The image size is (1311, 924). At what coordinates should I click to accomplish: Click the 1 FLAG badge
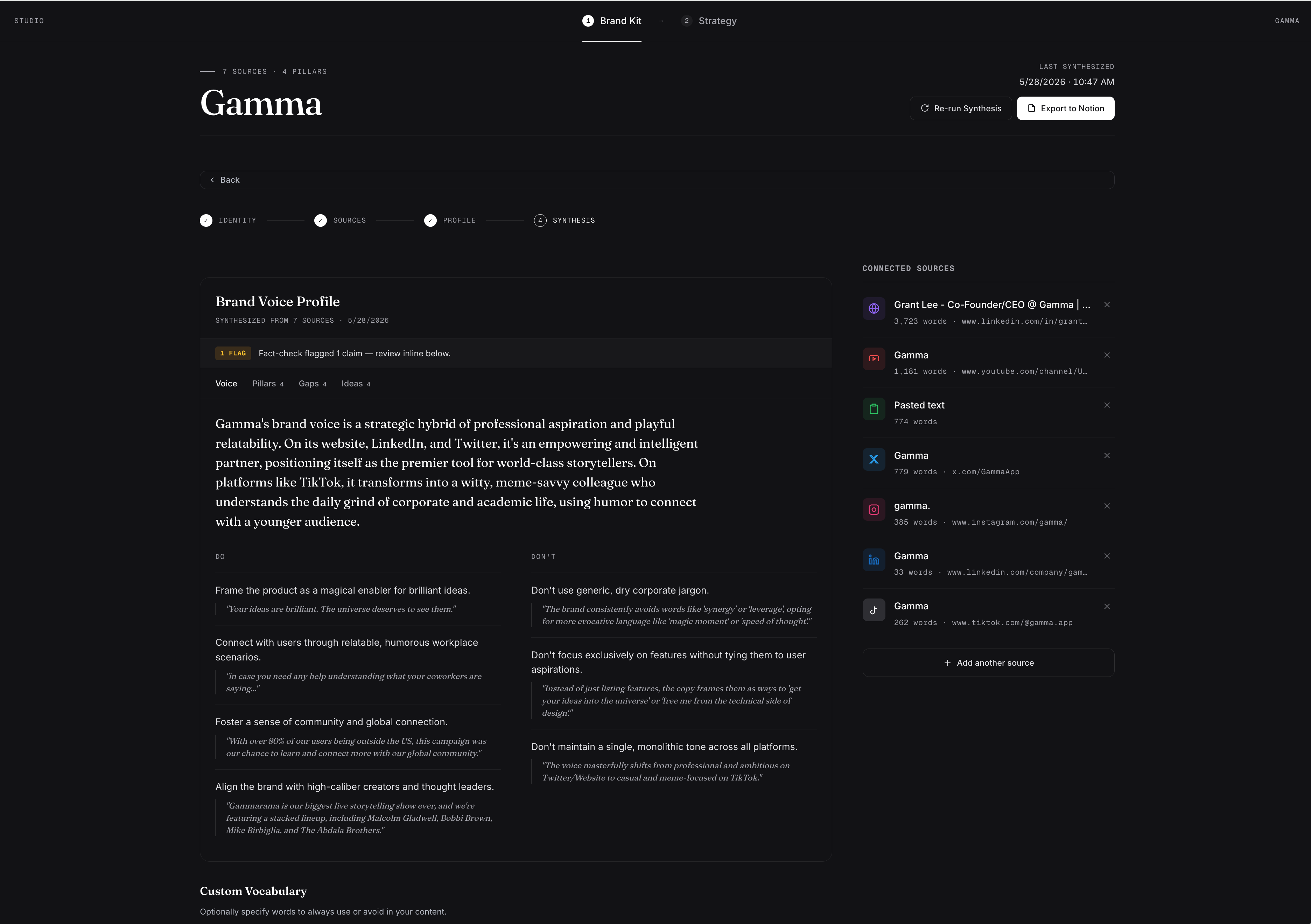coord(233,353)
